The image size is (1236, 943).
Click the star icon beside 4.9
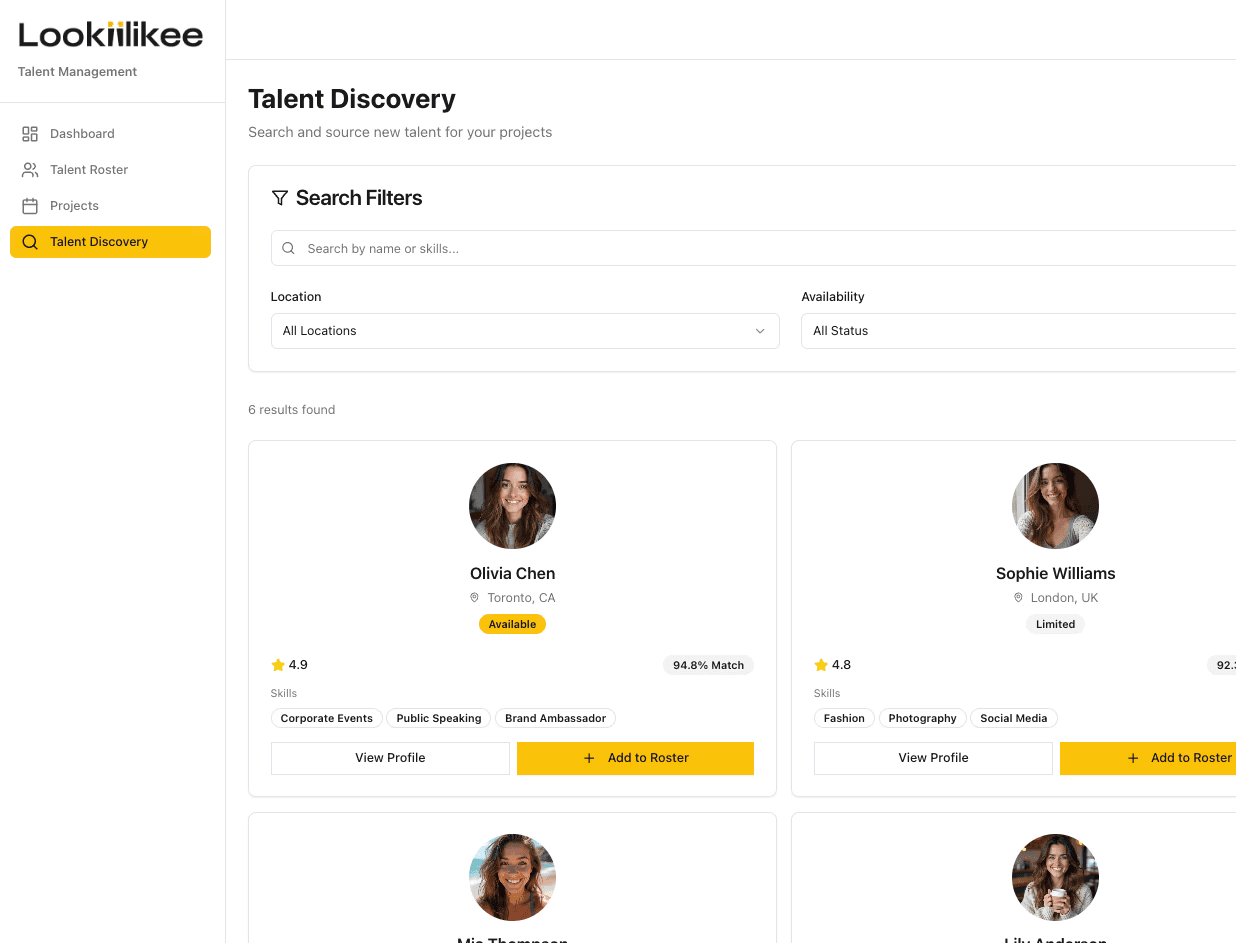coord(278,664)
